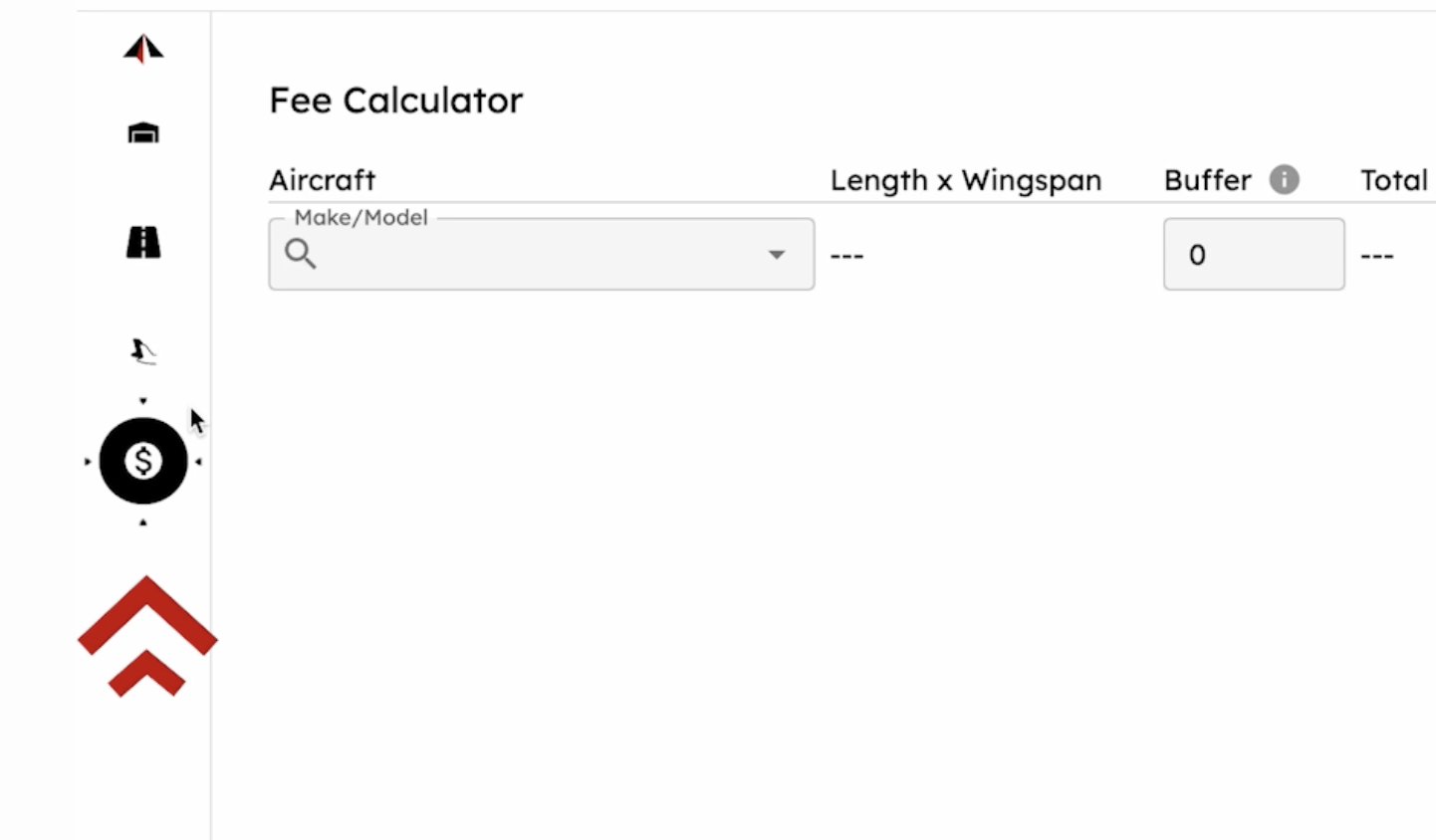Click the Fee Calculator page title
Screen dimensions: 1436x840
395,101
